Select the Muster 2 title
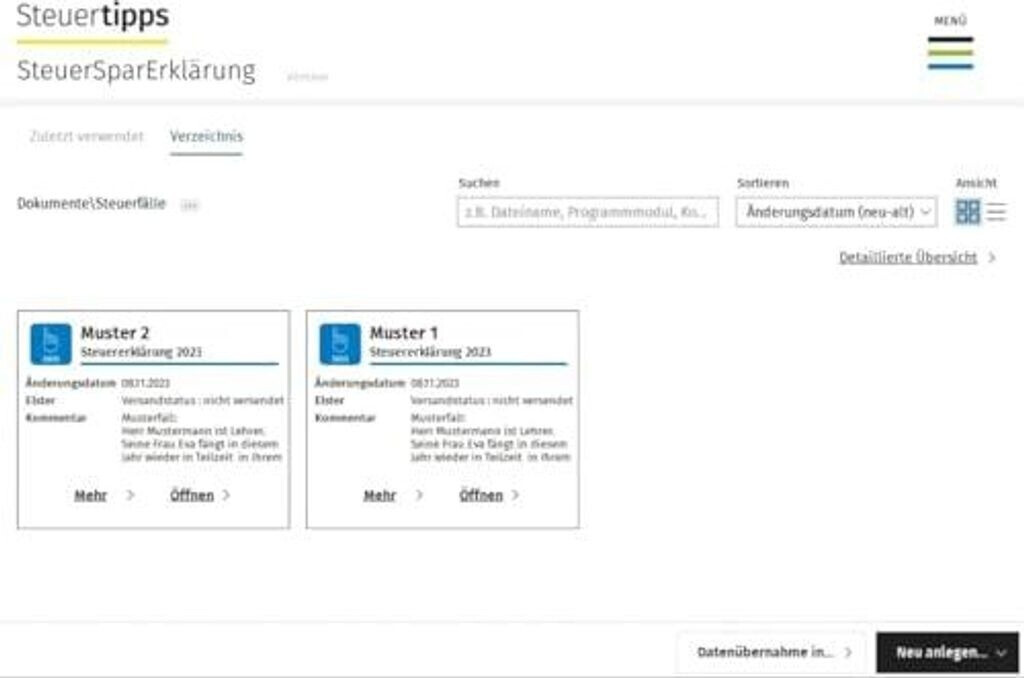Viewport: 1024px width, 678px height. point(115,332)
